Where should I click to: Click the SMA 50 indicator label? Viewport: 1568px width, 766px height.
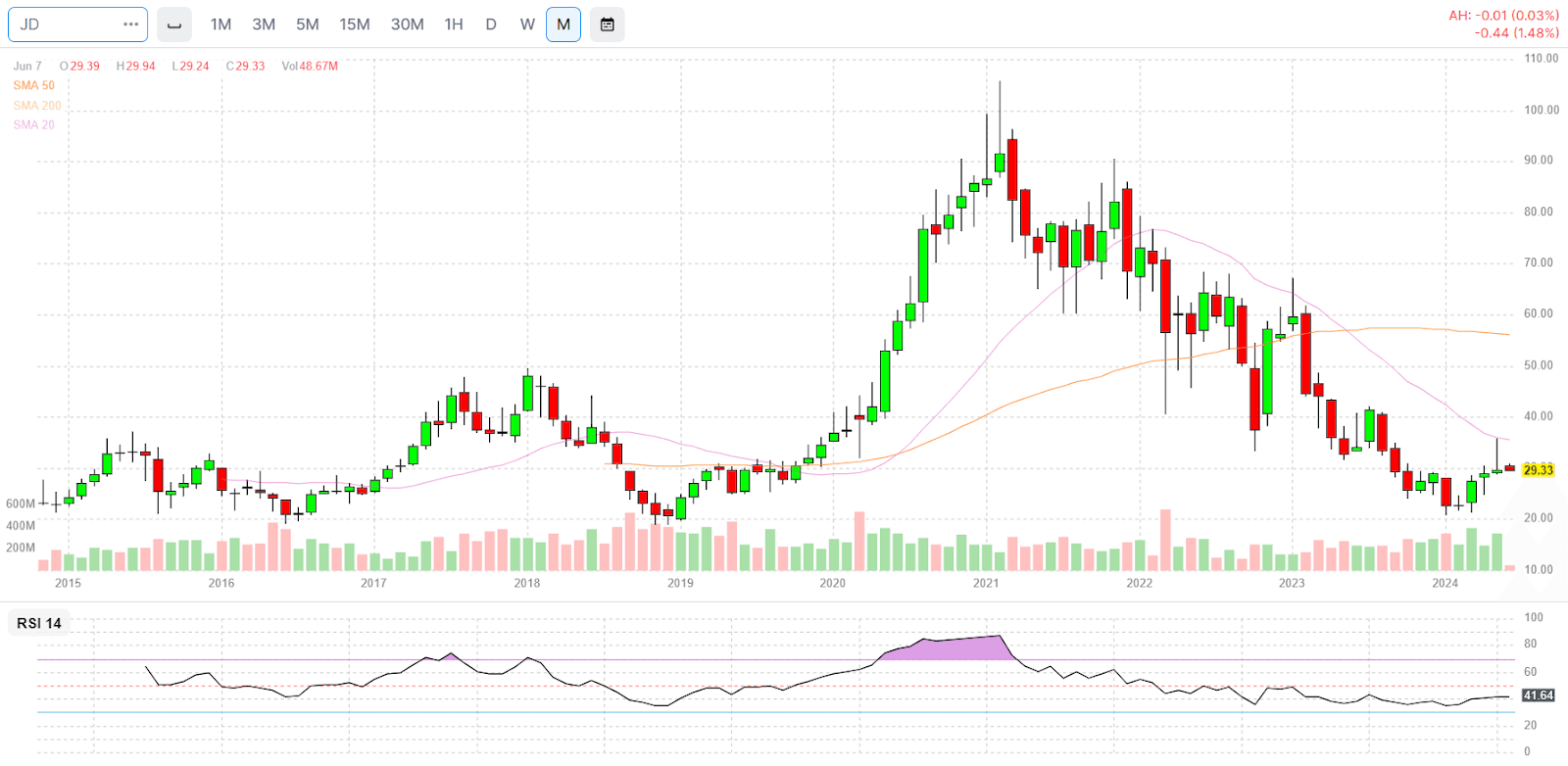point(34,86)
